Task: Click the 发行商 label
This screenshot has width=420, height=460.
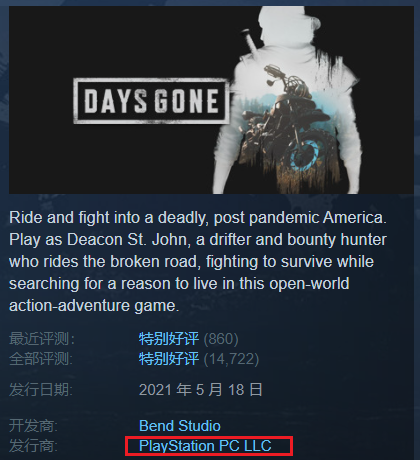Action: [x=33, y=446]
